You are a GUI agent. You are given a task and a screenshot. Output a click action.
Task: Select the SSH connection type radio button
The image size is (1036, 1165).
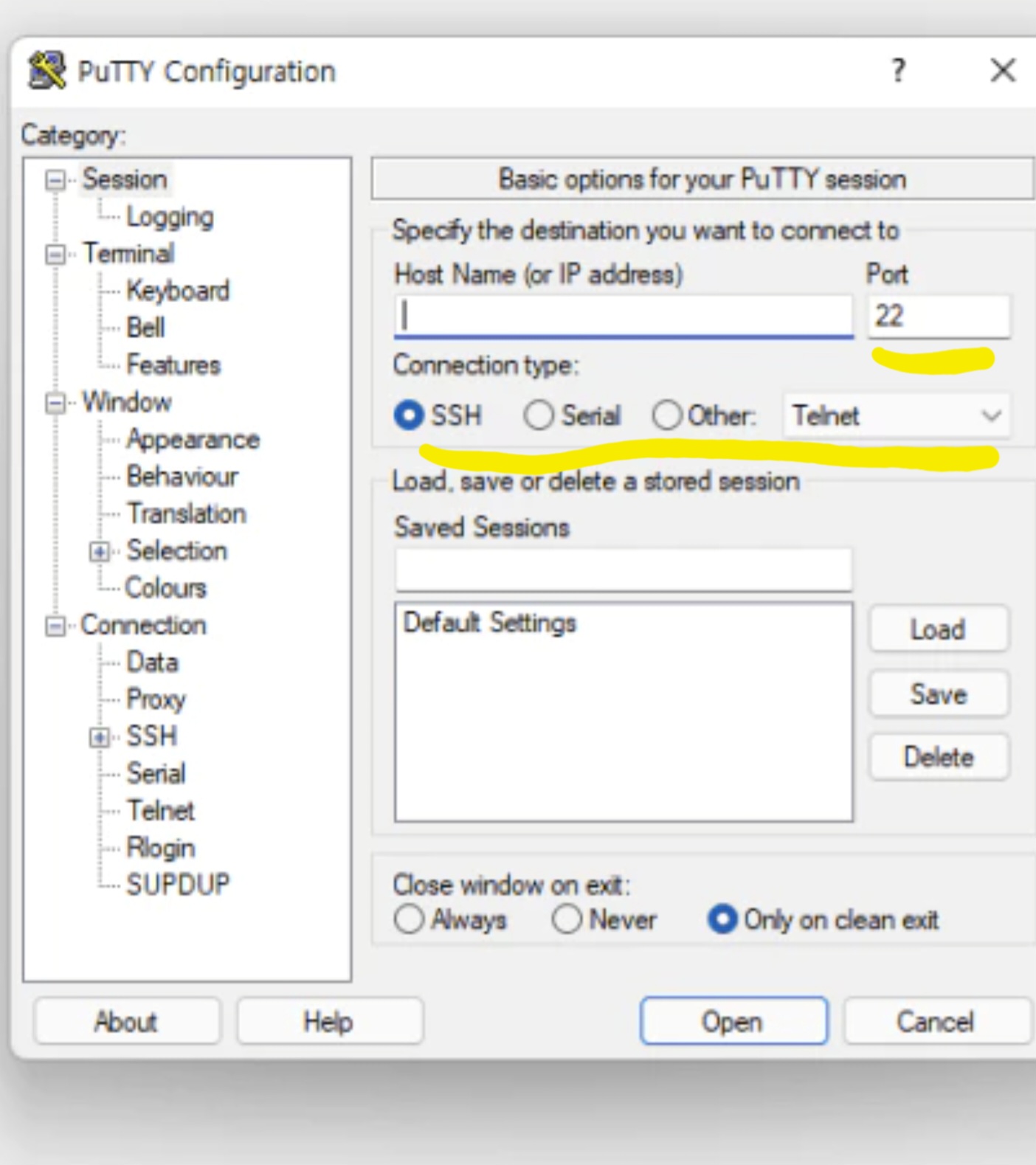click(409, 415)
